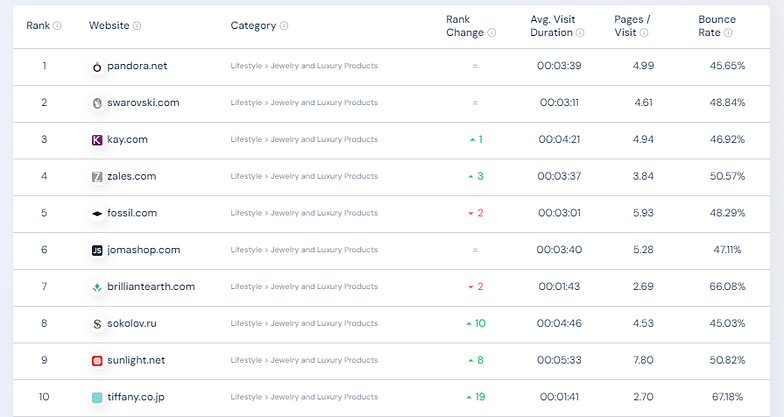
Task: Click the brilliantearth.com favicon
Action: click(x=97, y=287)
